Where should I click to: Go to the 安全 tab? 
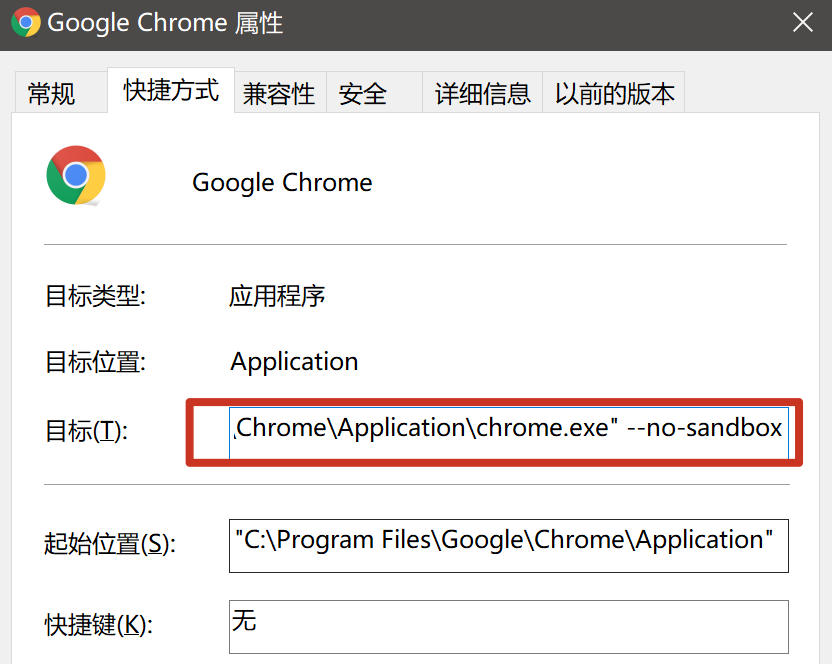pyautogui.click(x=374, y=93)
